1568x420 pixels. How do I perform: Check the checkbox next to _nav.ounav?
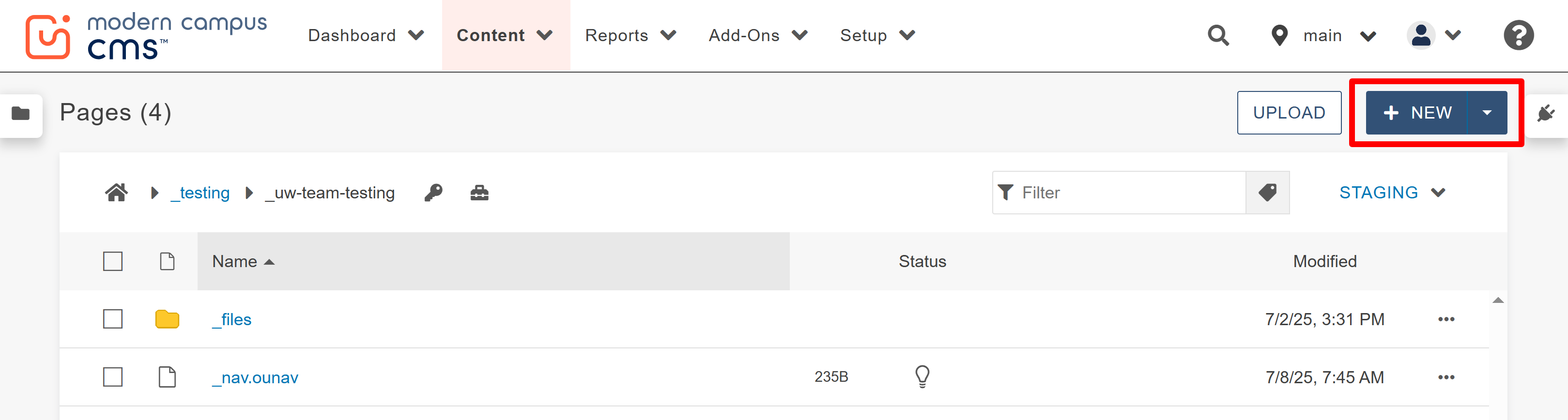pyautogui.click(x=113, y=377)
